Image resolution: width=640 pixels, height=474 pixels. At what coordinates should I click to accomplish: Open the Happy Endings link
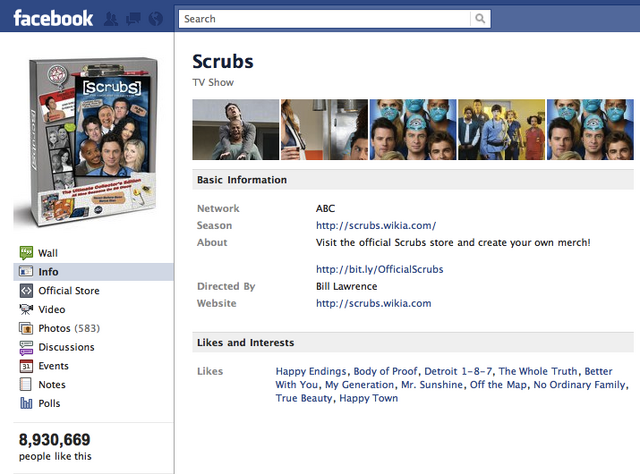[x=311, y=371]
